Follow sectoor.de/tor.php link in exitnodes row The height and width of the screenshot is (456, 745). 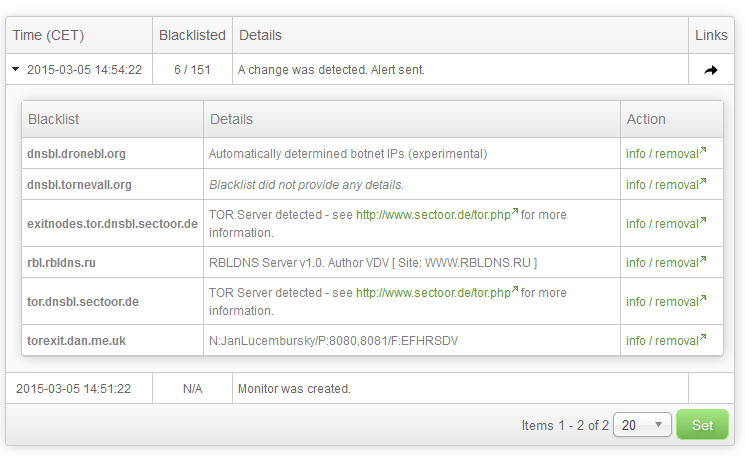tap(436, 213)
